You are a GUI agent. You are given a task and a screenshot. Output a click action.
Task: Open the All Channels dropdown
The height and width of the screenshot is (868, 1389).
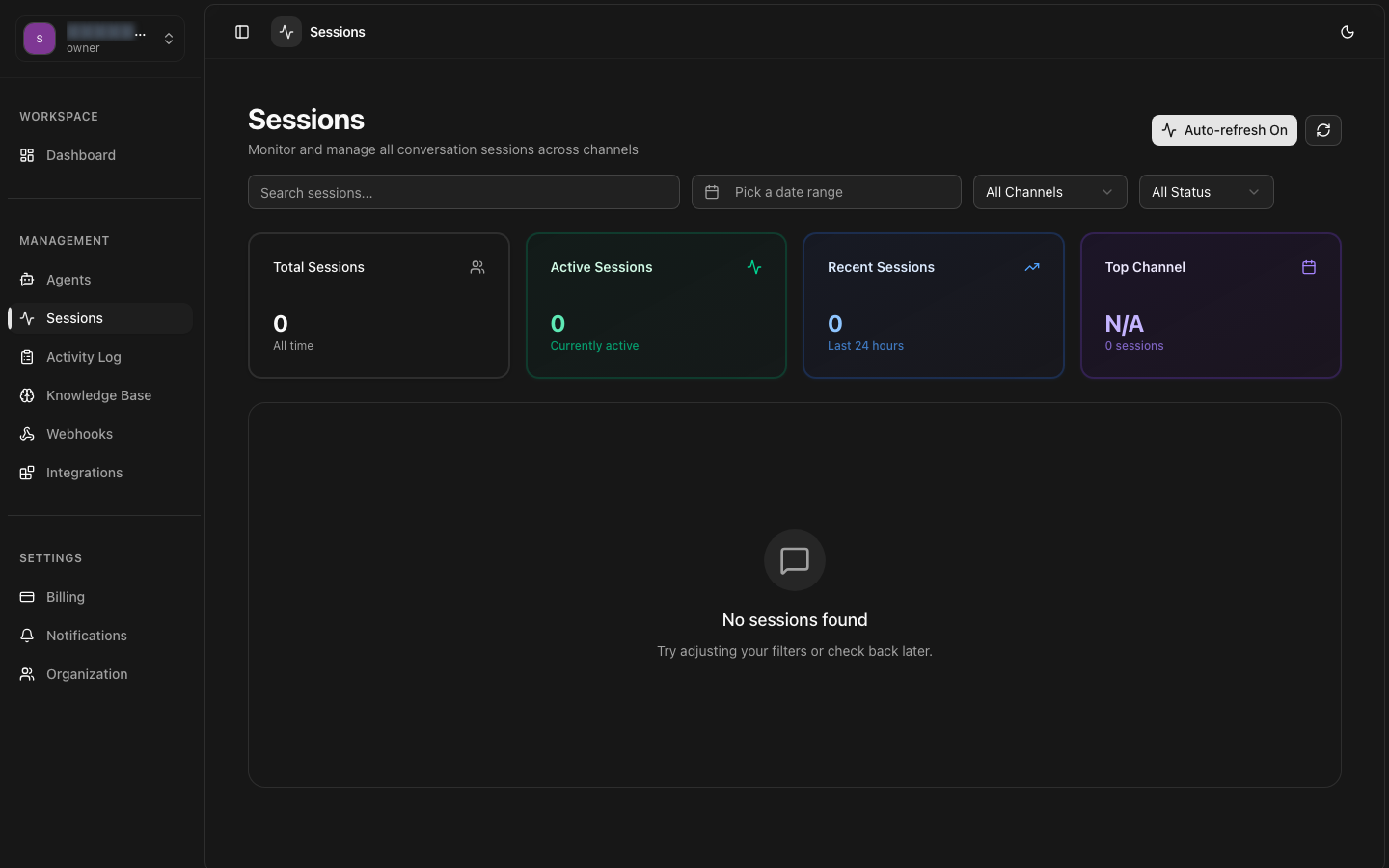click(1050, 192)
